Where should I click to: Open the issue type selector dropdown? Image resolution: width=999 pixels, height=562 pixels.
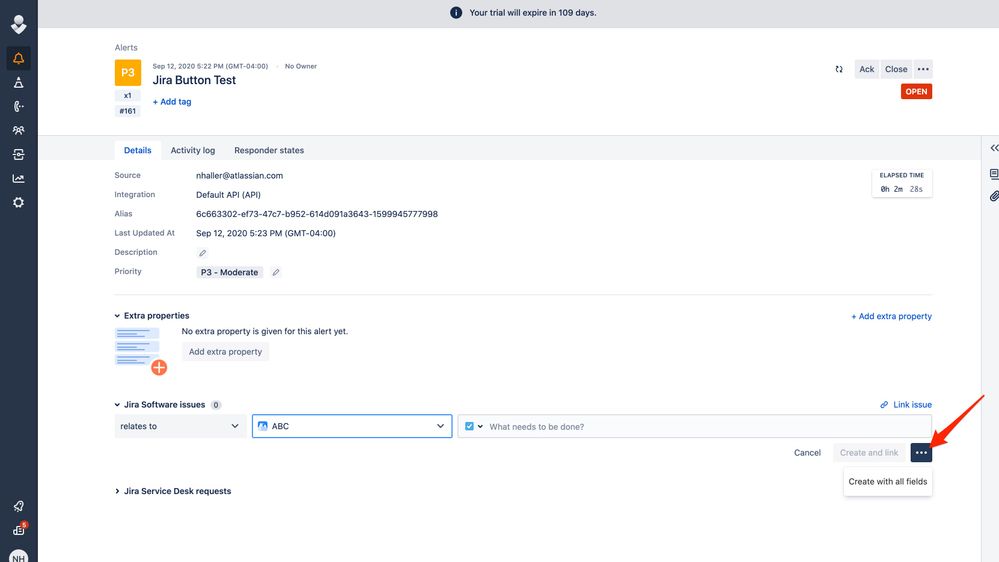click(474, 426)
